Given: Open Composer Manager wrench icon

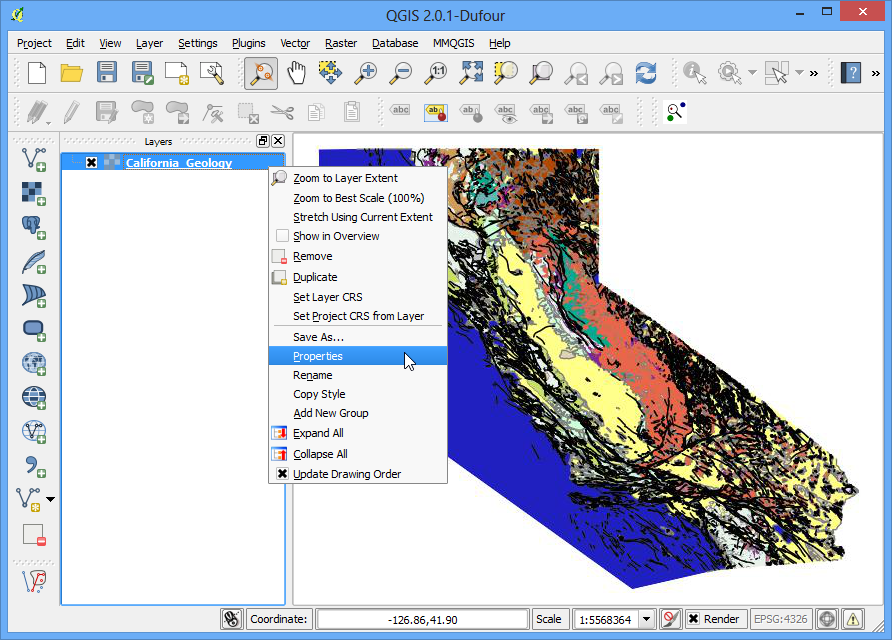Looking at the screenshot, I should [212, 73].
